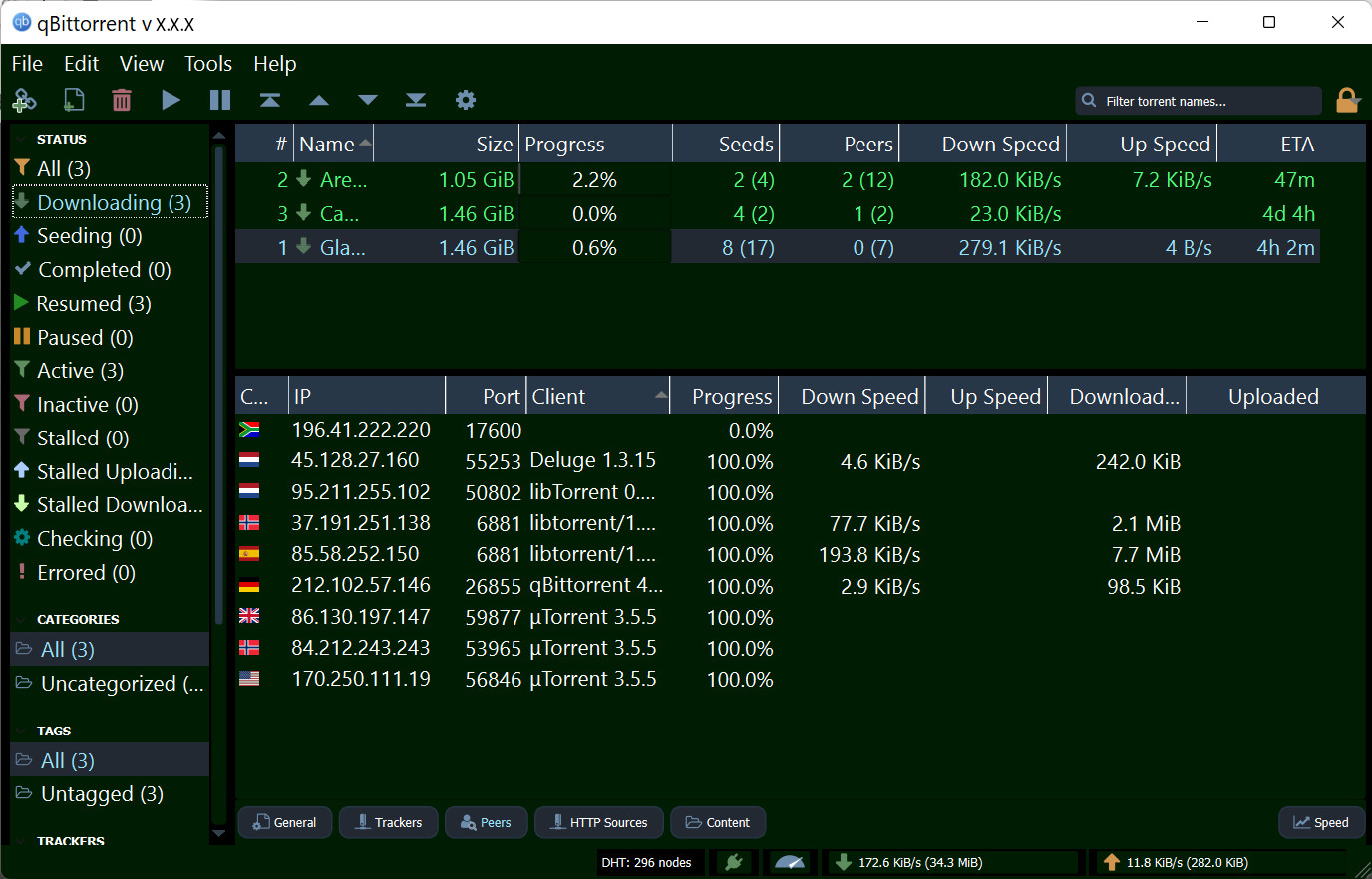Move torrent to top of queue
The height and width of the screenshot is (879, 1372).
[x=270, y=100]
